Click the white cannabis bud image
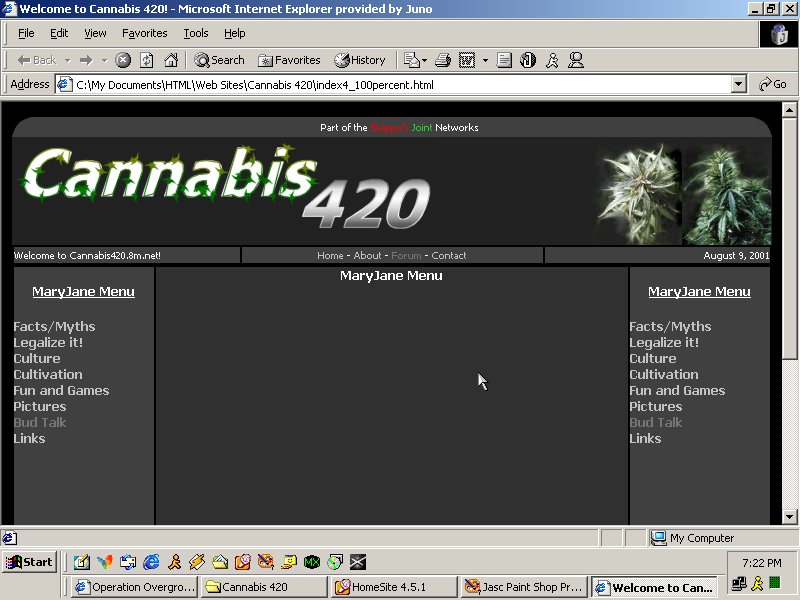The image size is (800, 600). click(x=639, y=194)
